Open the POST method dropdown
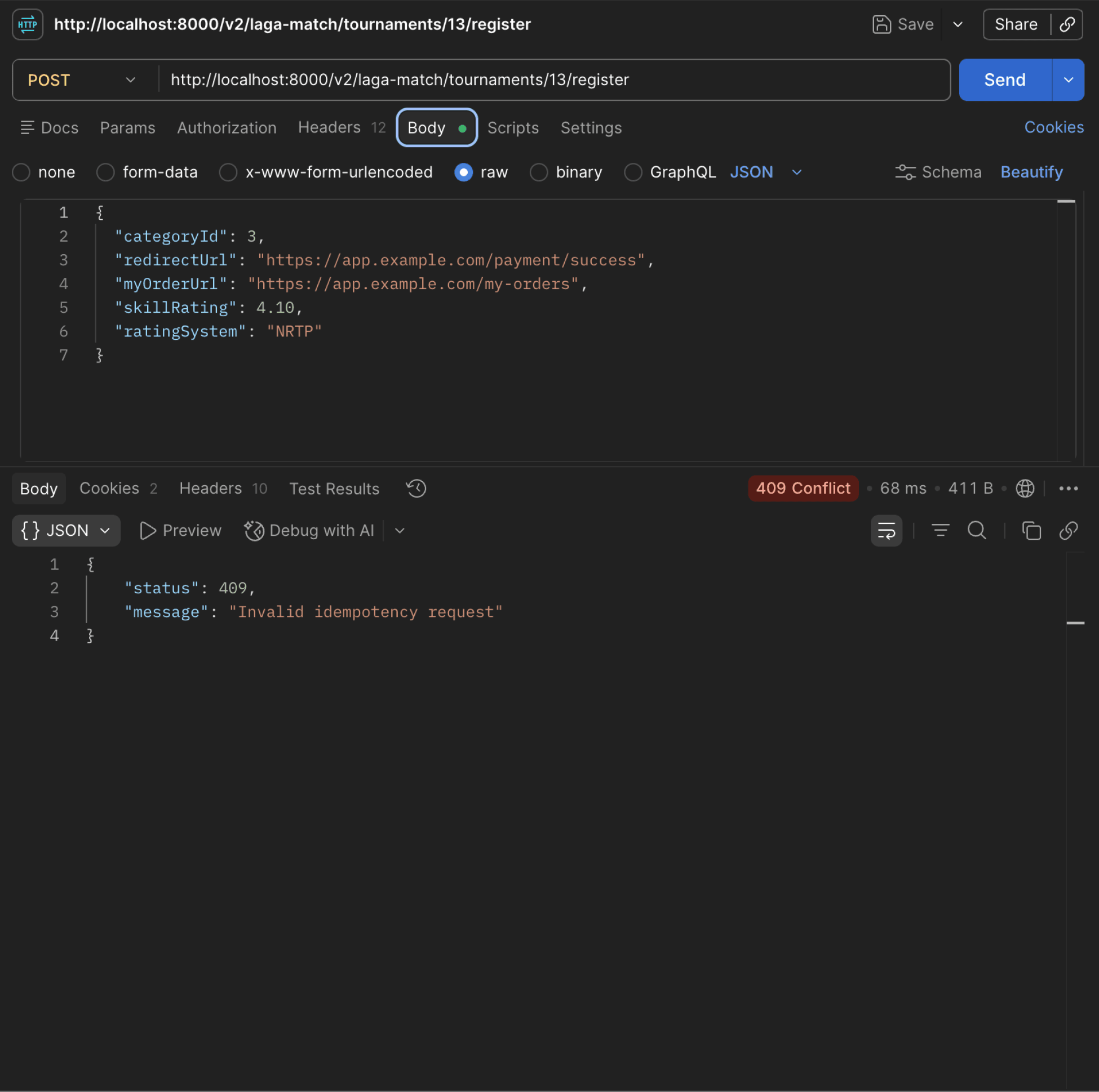 pos(82,79)
